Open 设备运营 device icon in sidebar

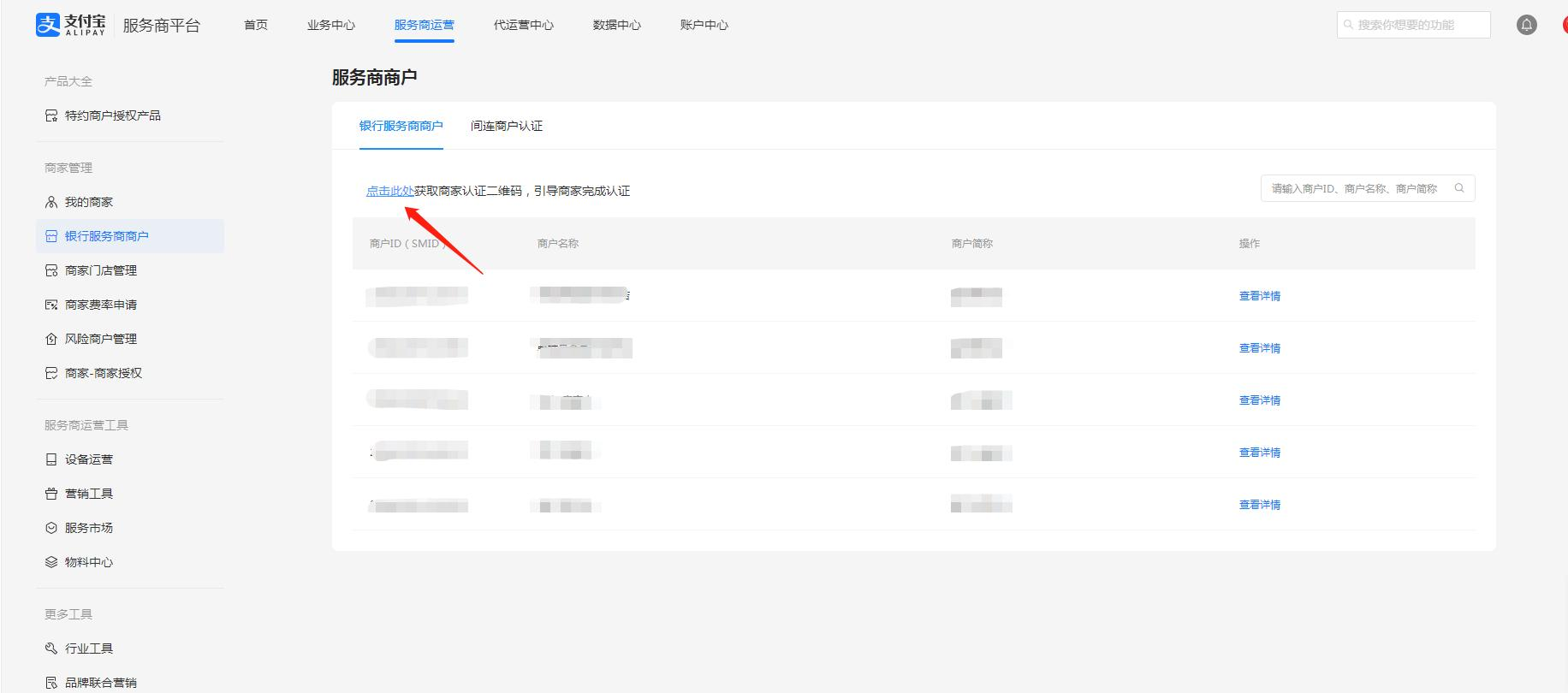(x=51, y=459)
